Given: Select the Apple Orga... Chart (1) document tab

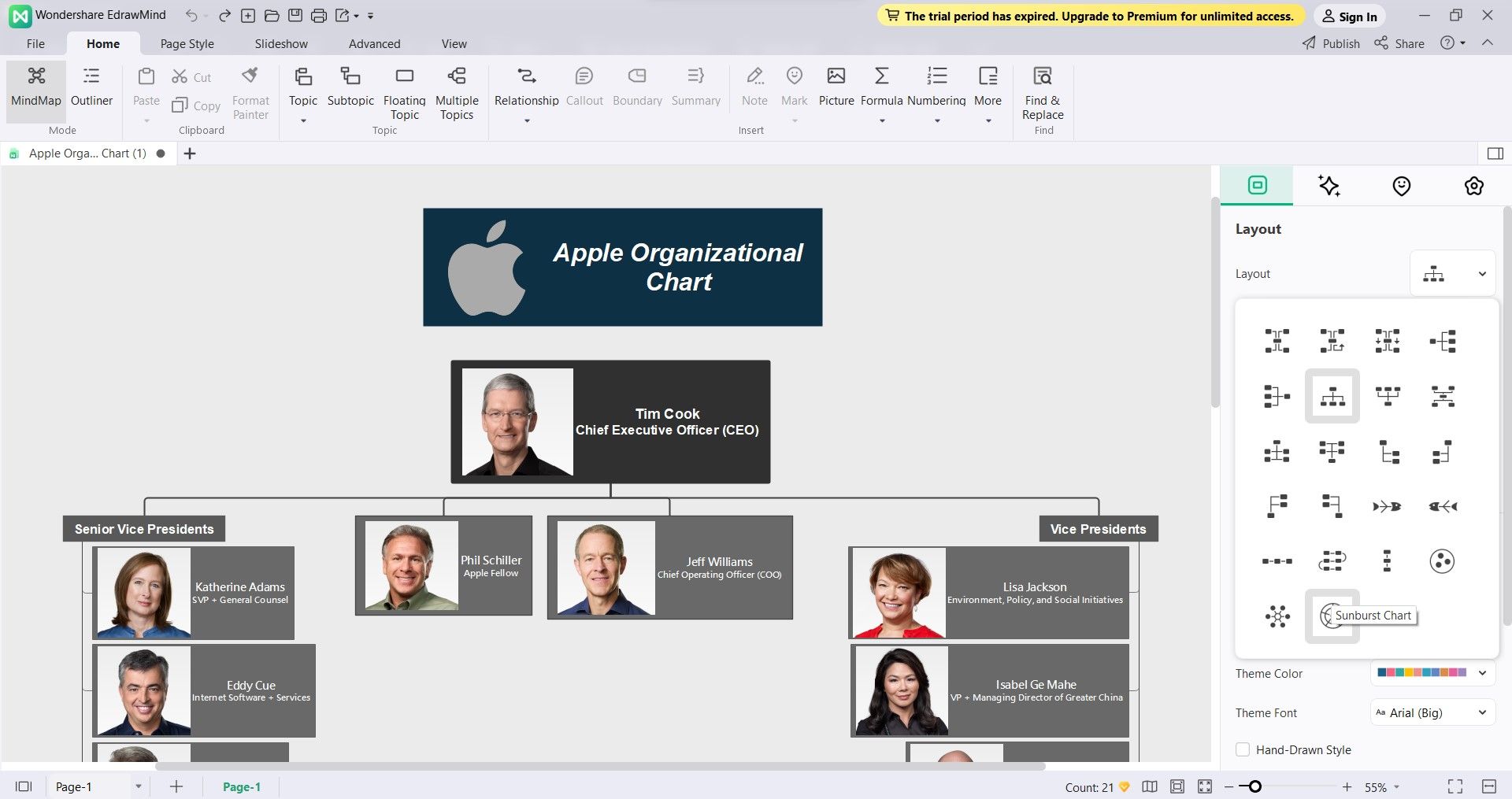Looking at the screenshot, I should click(87, 154).
